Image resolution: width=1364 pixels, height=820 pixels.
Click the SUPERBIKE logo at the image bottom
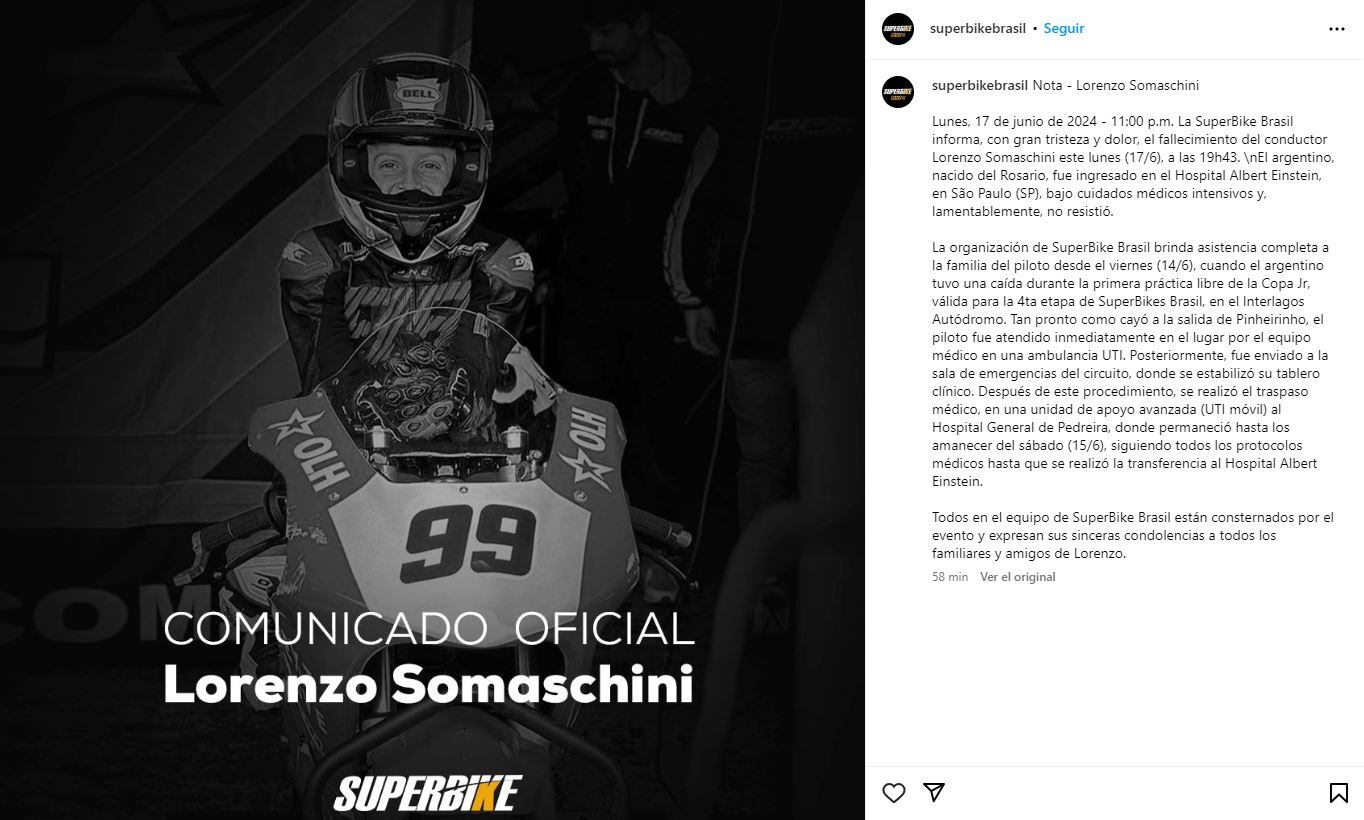click(427, 793)
